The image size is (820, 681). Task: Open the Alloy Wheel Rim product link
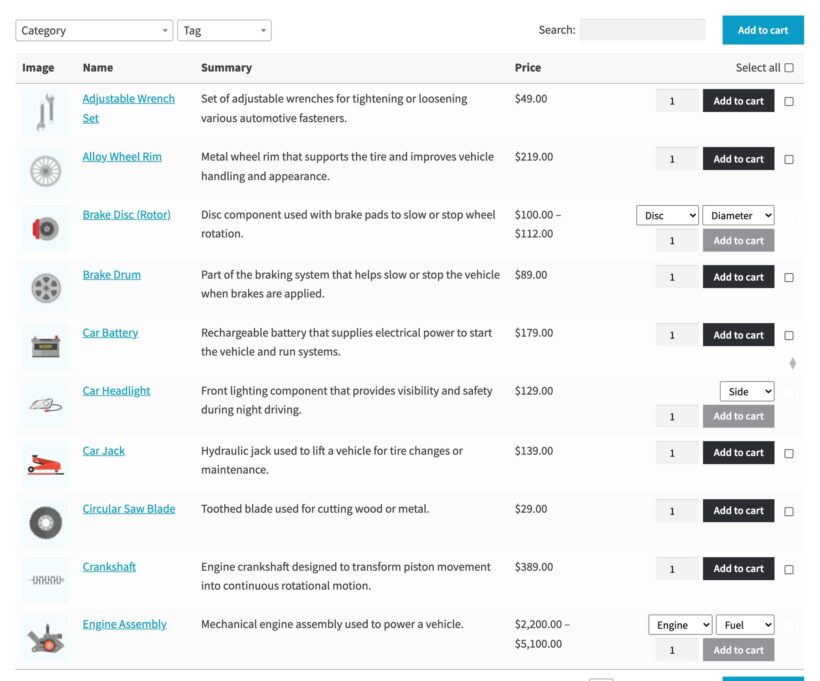pos(122,157)
